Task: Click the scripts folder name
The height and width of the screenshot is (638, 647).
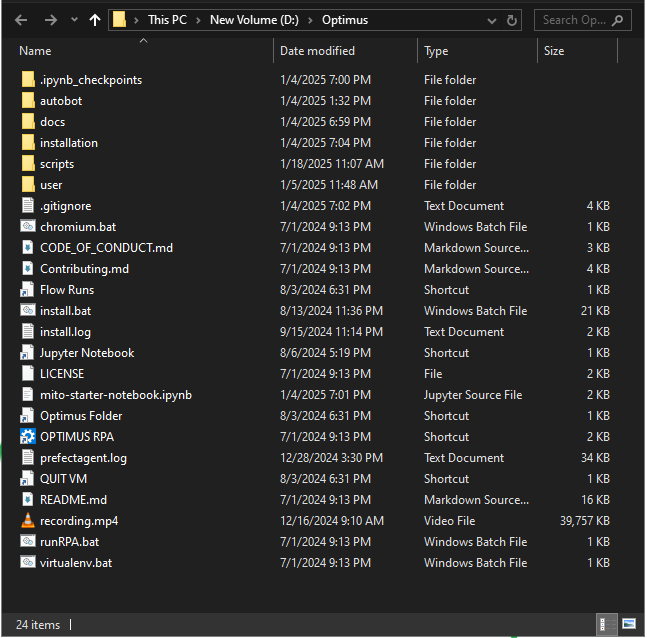Action: click(57, 164)
